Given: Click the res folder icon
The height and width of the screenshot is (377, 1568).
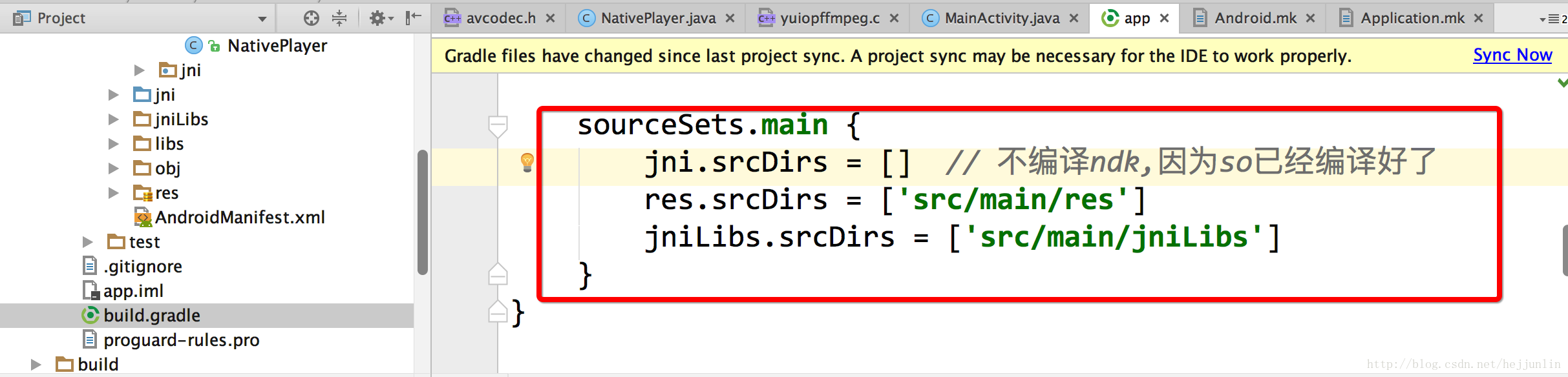Looking at the screenshot, I should click(142, 192).
